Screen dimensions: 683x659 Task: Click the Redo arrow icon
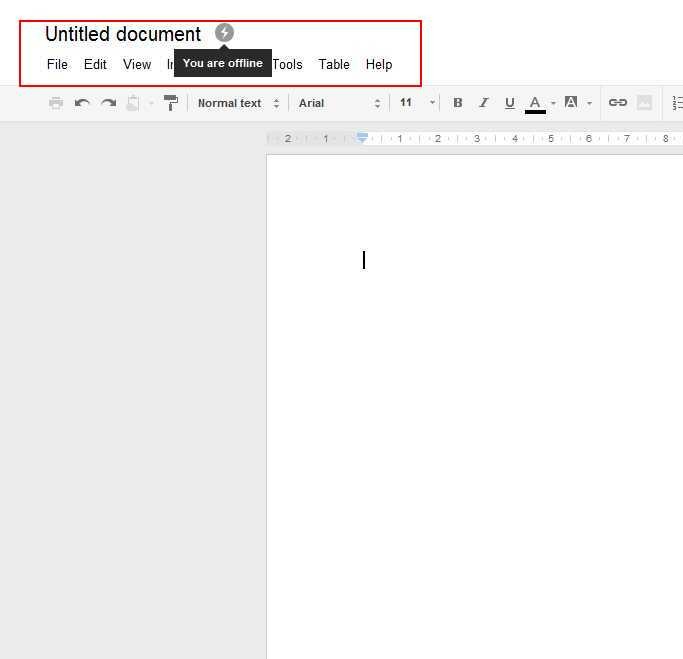coord(108,103)
